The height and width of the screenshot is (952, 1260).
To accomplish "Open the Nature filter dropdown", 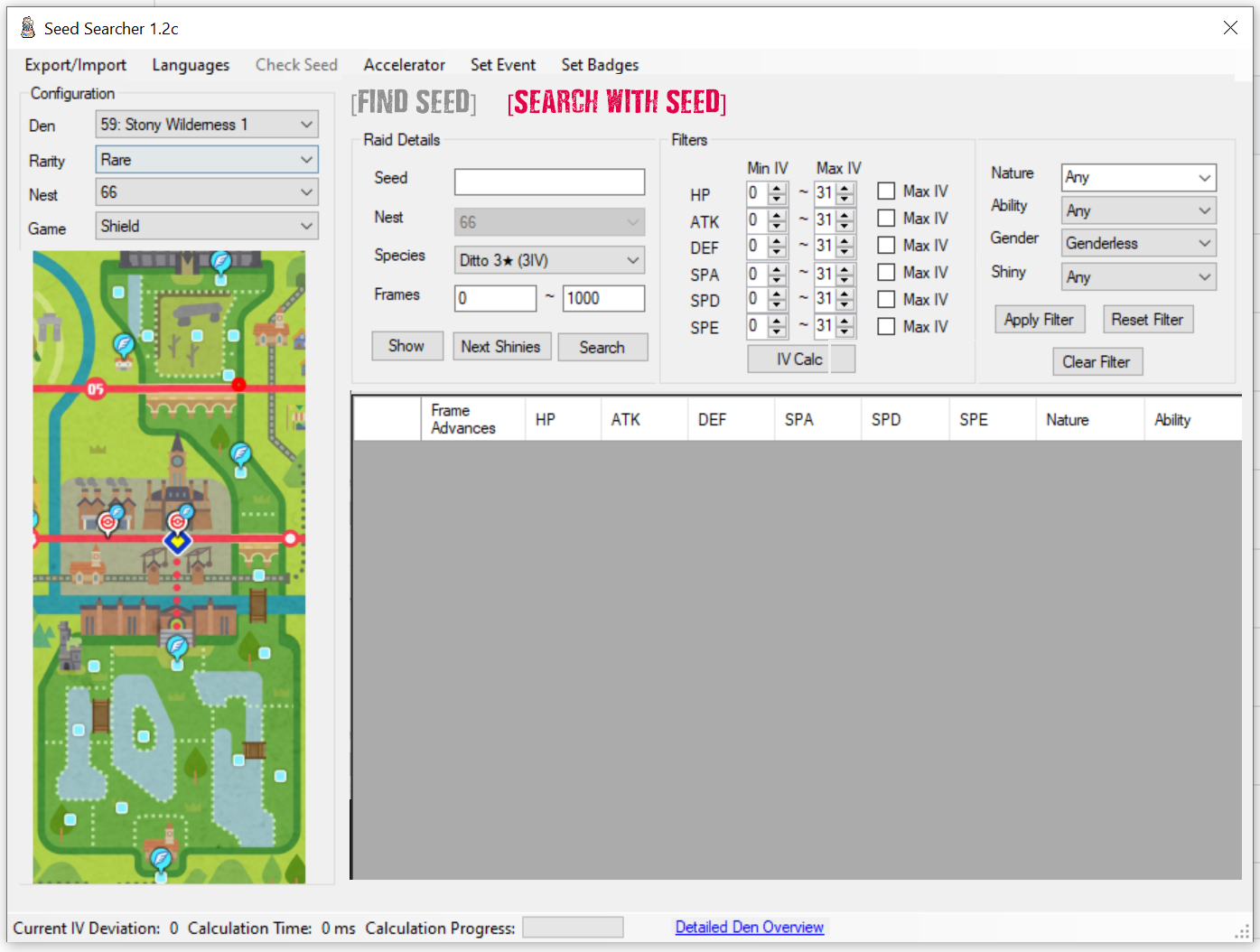I will (1138, 177).
